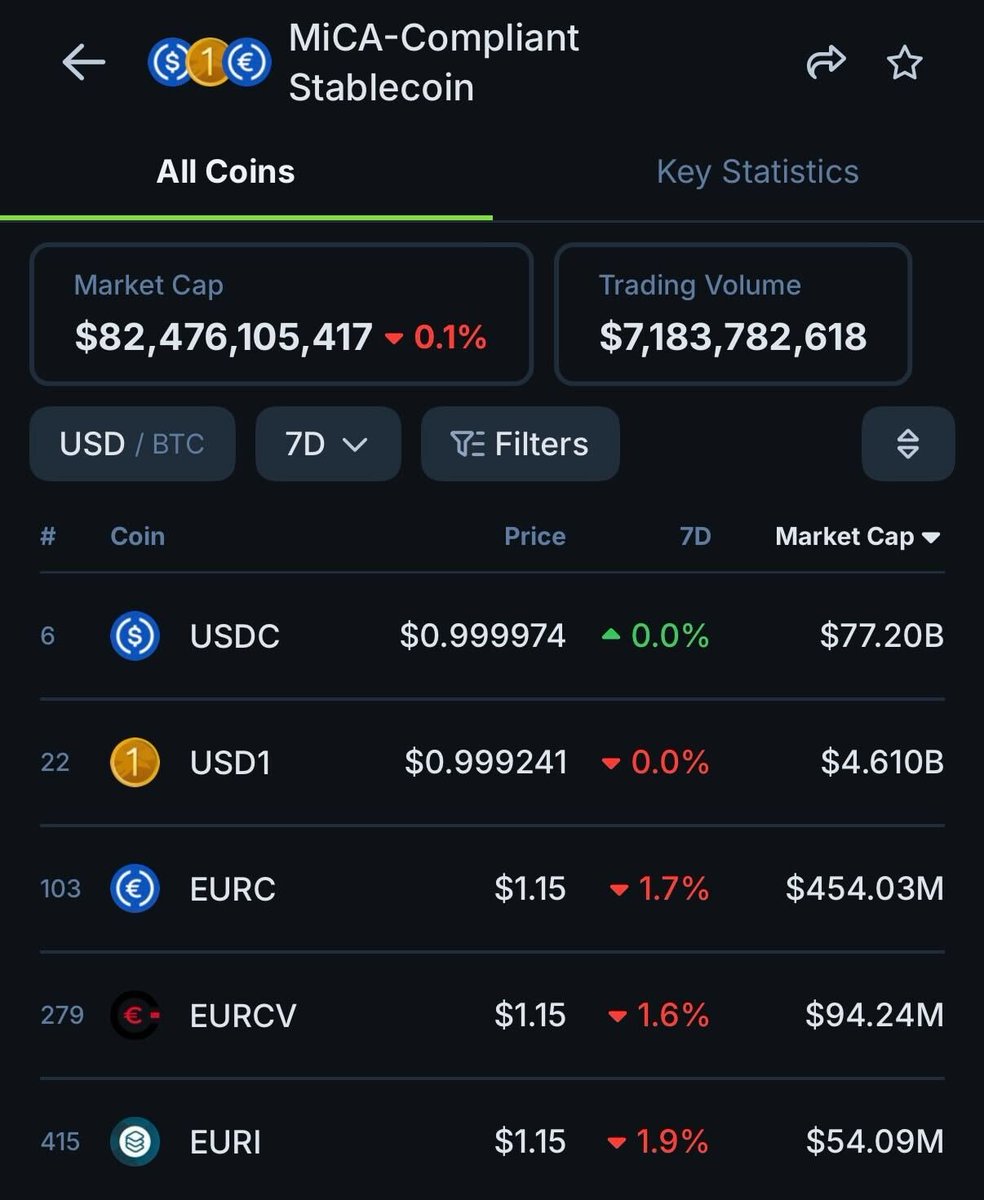Tap the EURC coin logo
984x1200 pixels.
(135, 889)
